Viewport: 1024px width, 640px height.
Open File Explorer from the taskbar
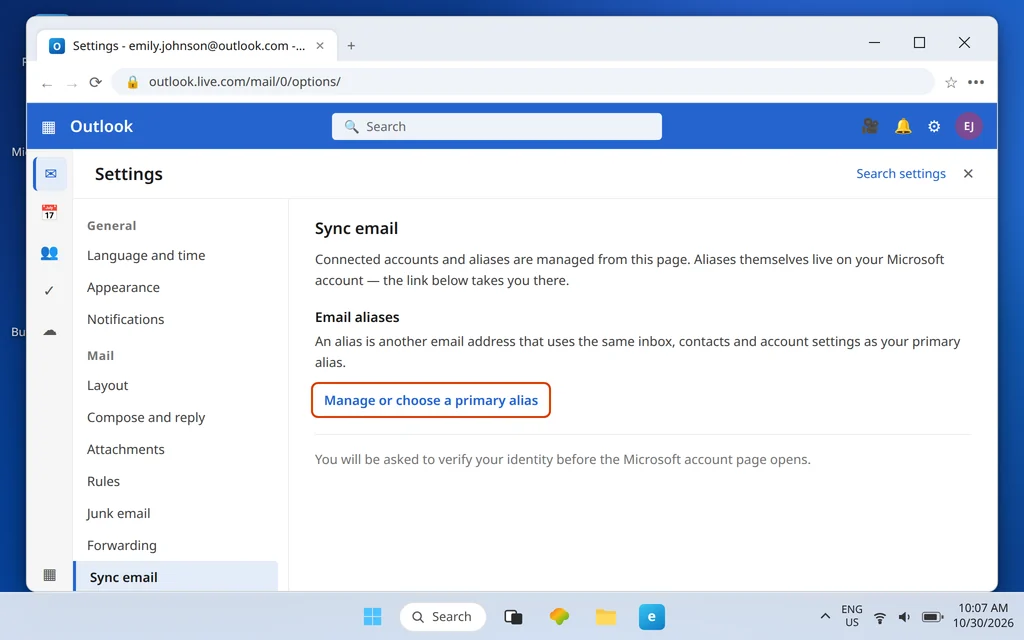point(605,616)
